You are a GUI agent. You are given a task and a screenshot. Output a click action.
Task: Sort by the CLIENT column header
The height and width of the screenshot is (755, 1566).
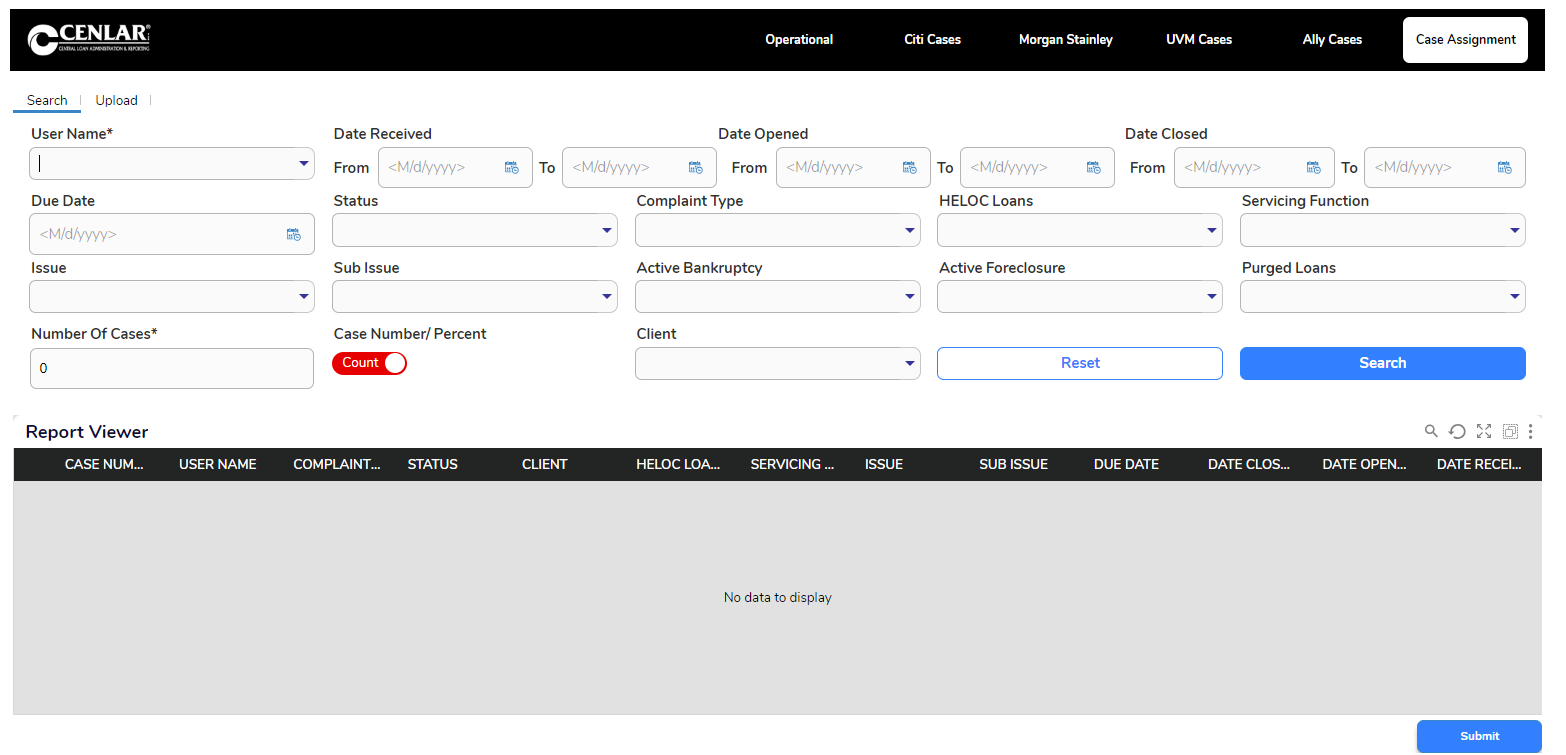pyautogui.click(x=545, y=465)
